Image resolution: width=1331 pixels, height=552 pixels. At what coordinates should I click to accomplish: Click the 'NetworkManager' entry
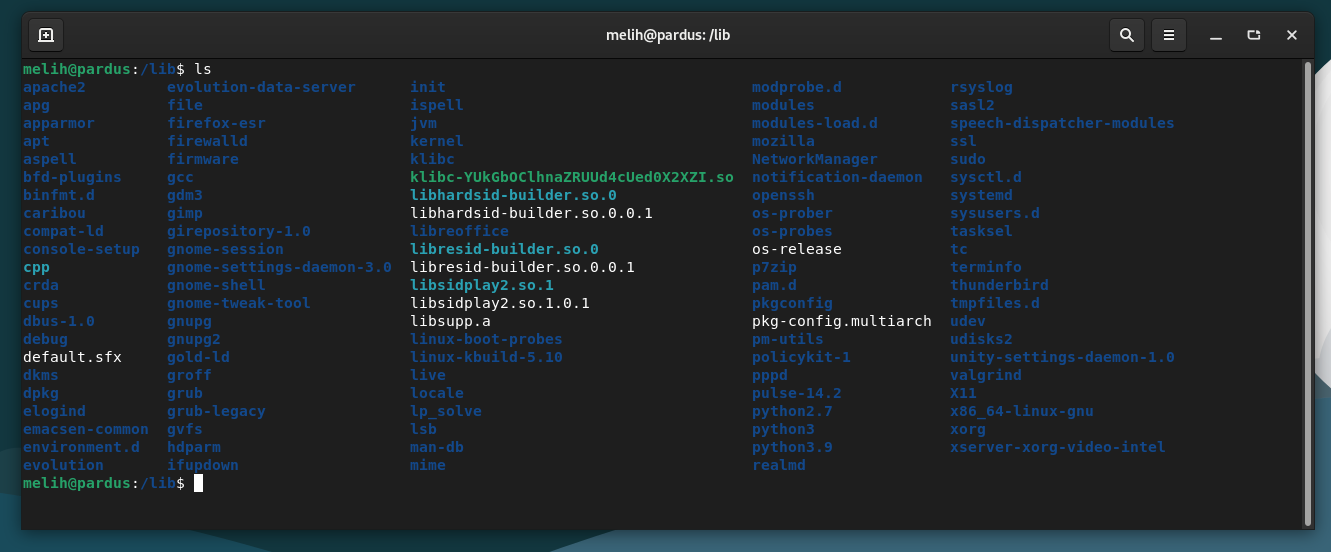(815, 159)
